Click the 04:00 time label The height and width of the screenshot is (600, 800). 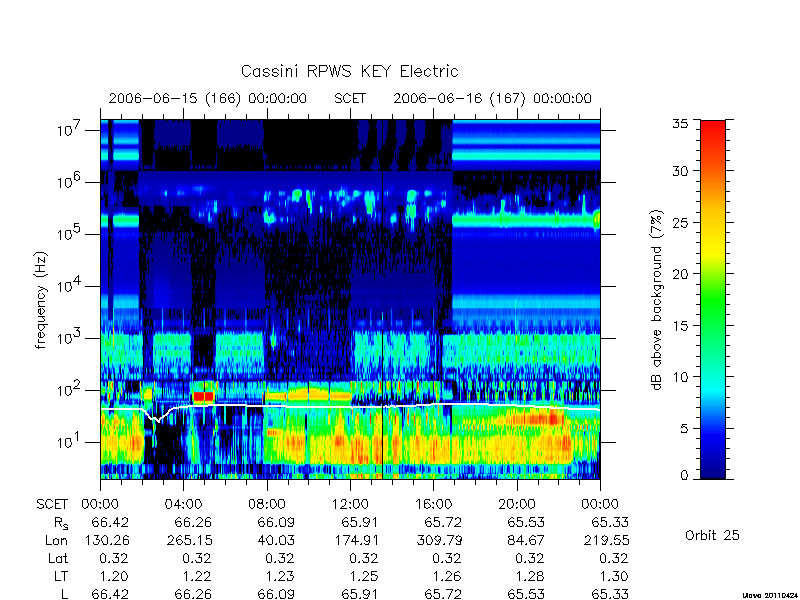click(183, 504)
